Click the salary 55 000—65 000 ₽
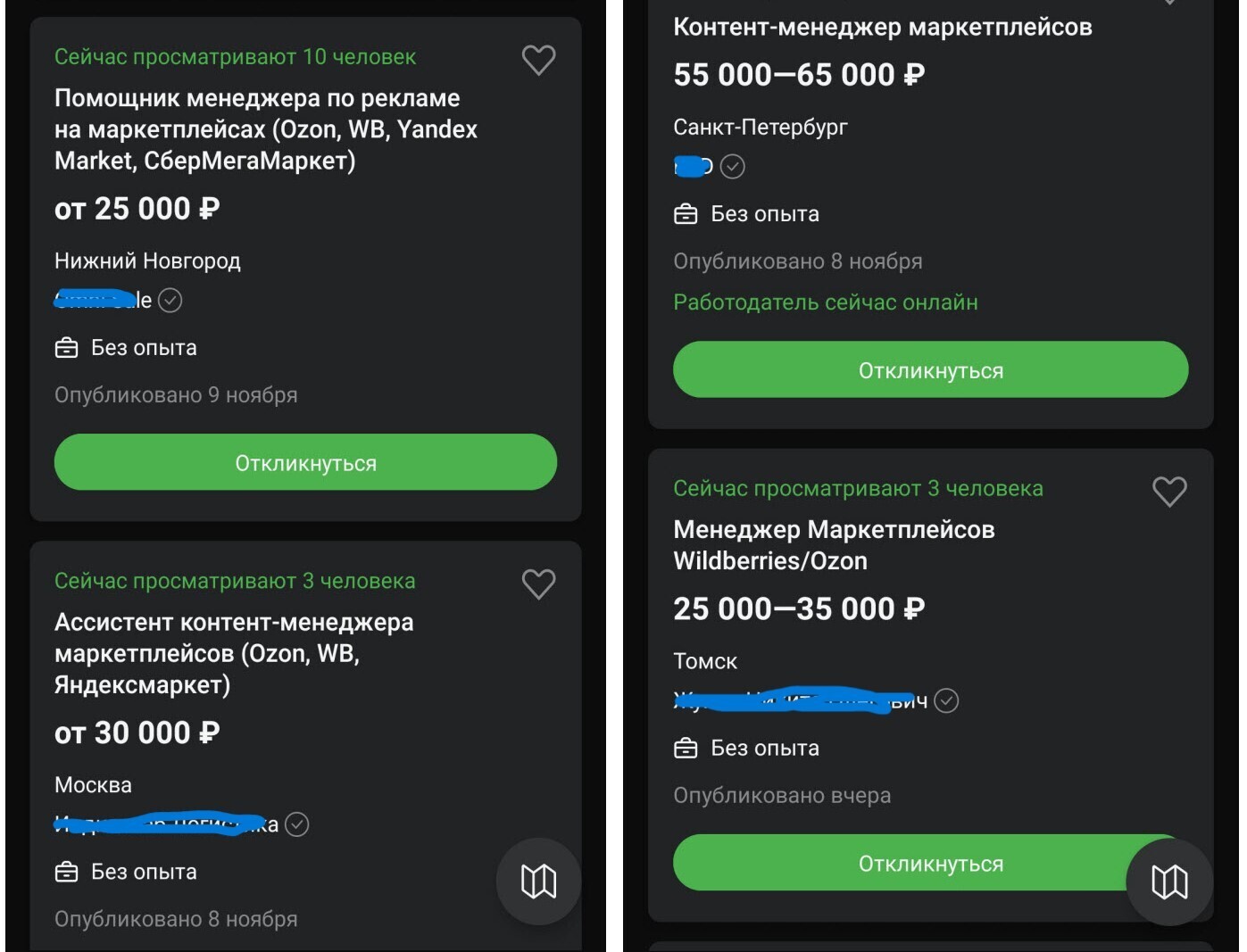The image size is (1247, 952). 799,74
